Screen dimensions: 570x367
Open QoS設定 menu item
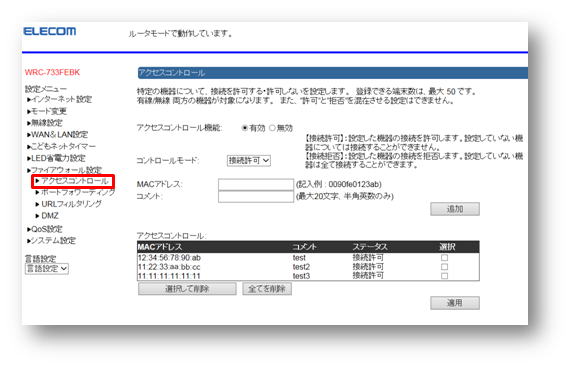tap(45, 229)
